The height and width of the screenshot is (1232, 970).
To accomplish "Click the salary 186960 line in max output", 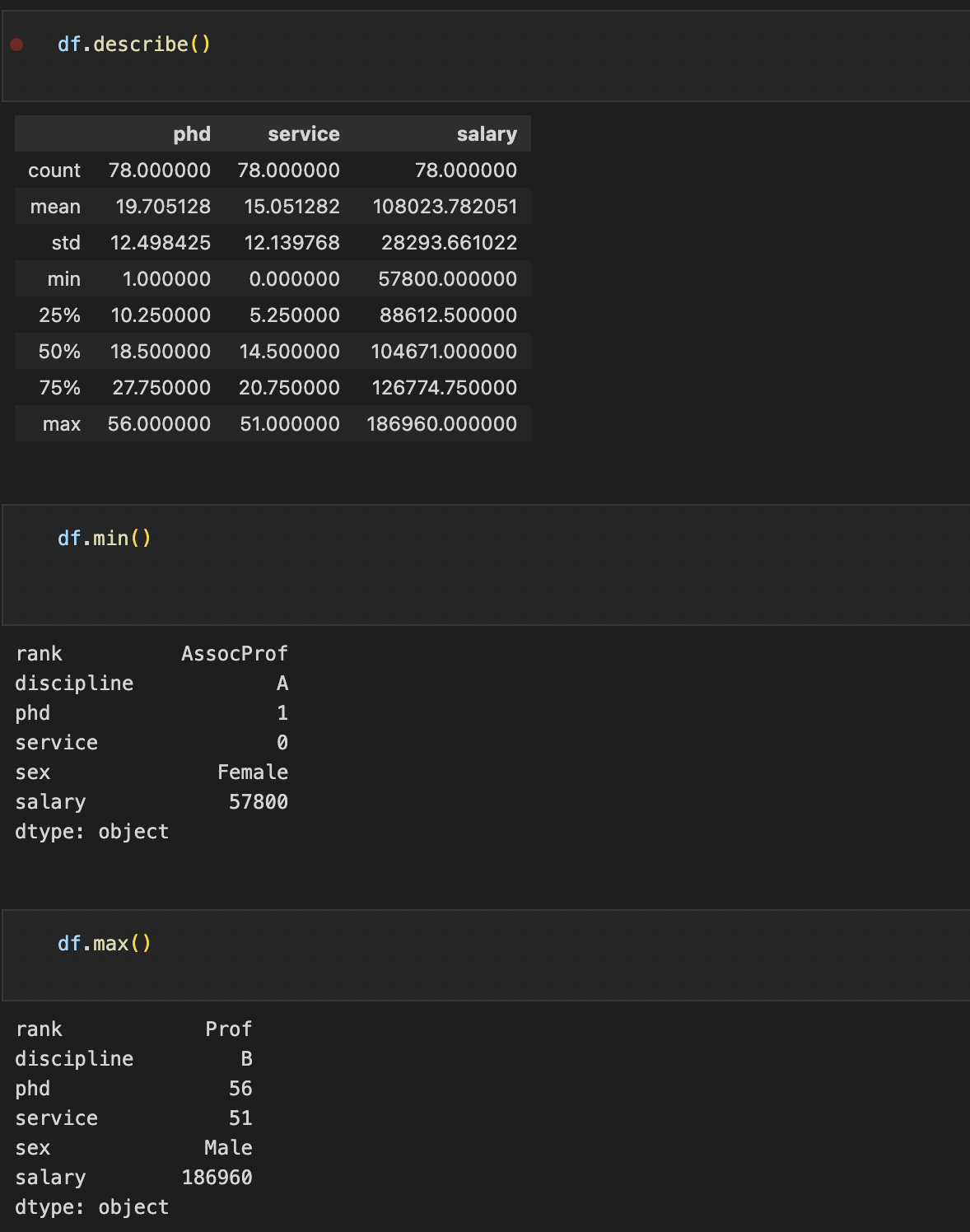I will pos(133,1178).
